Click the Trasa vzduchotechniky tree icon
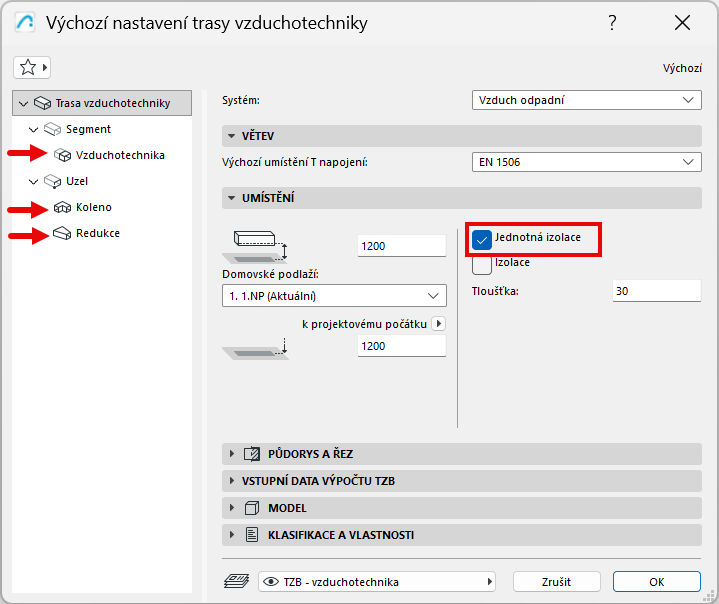This screenshot has width=719, height=604. tap(43, 103)
